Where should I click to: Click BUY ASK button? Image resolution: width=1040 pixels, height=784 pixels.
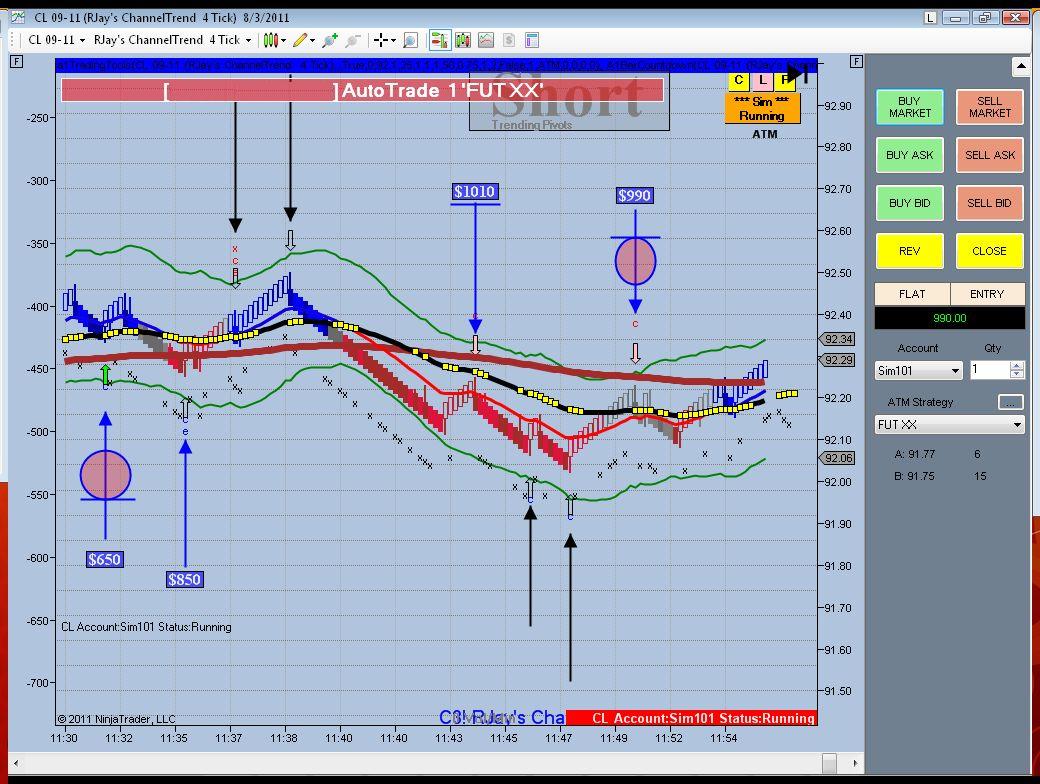(909, 155)
